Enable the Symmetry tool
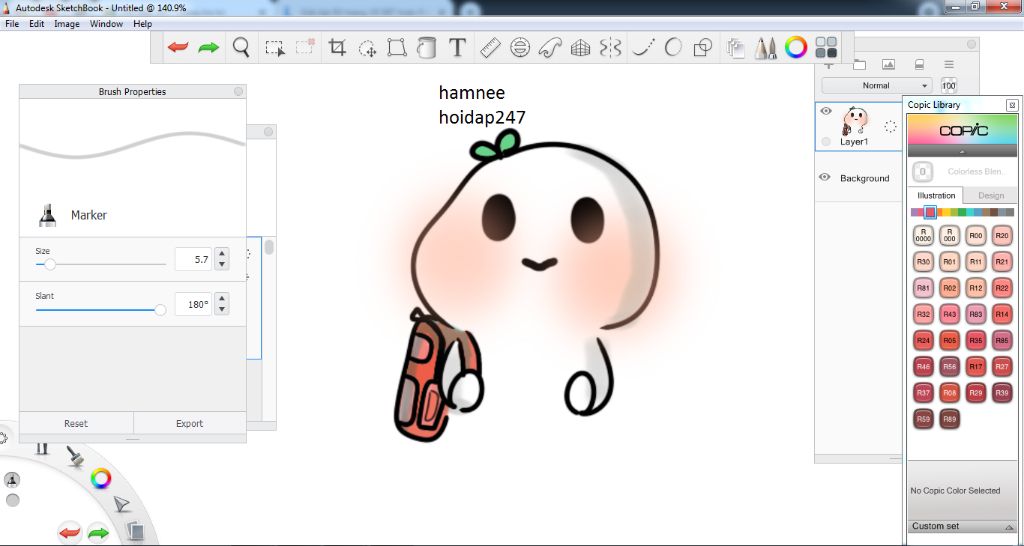This screenshot has width=1024, height=546. [610, 47]
